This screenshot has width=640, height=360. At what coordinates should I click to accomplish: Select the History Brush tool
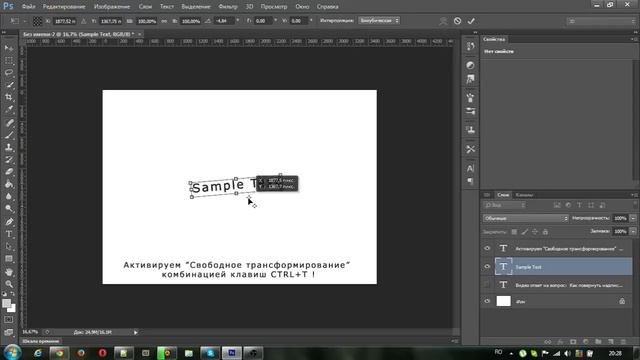tap(9, 160)
